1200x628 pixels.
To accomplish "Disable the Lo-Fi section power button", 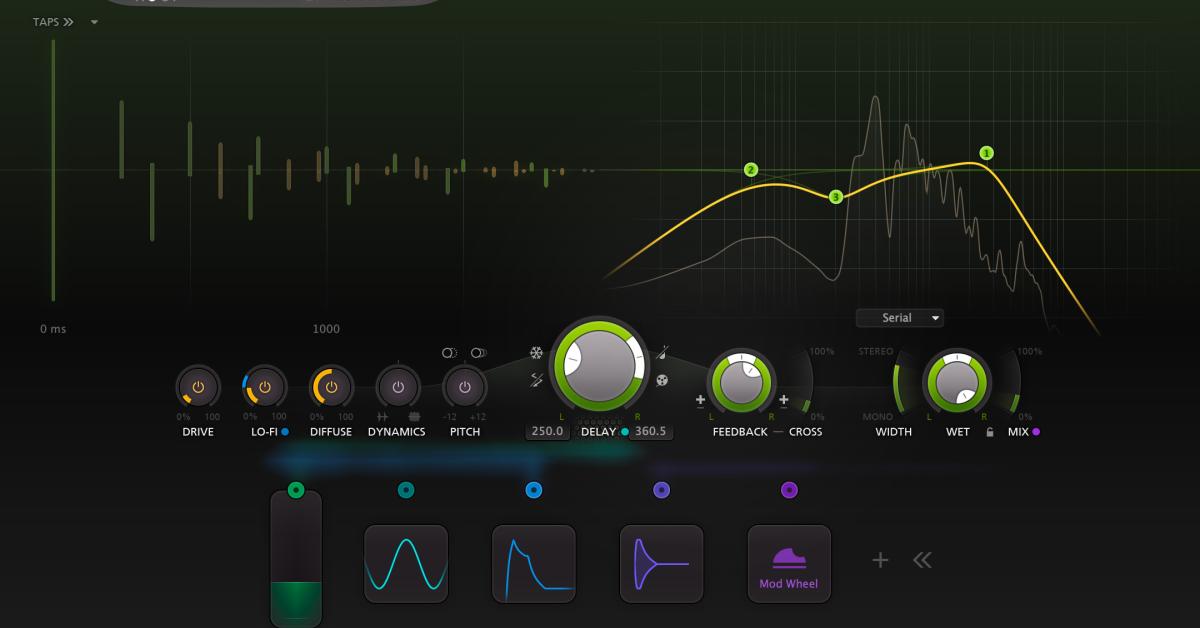I will coord(263,388).
